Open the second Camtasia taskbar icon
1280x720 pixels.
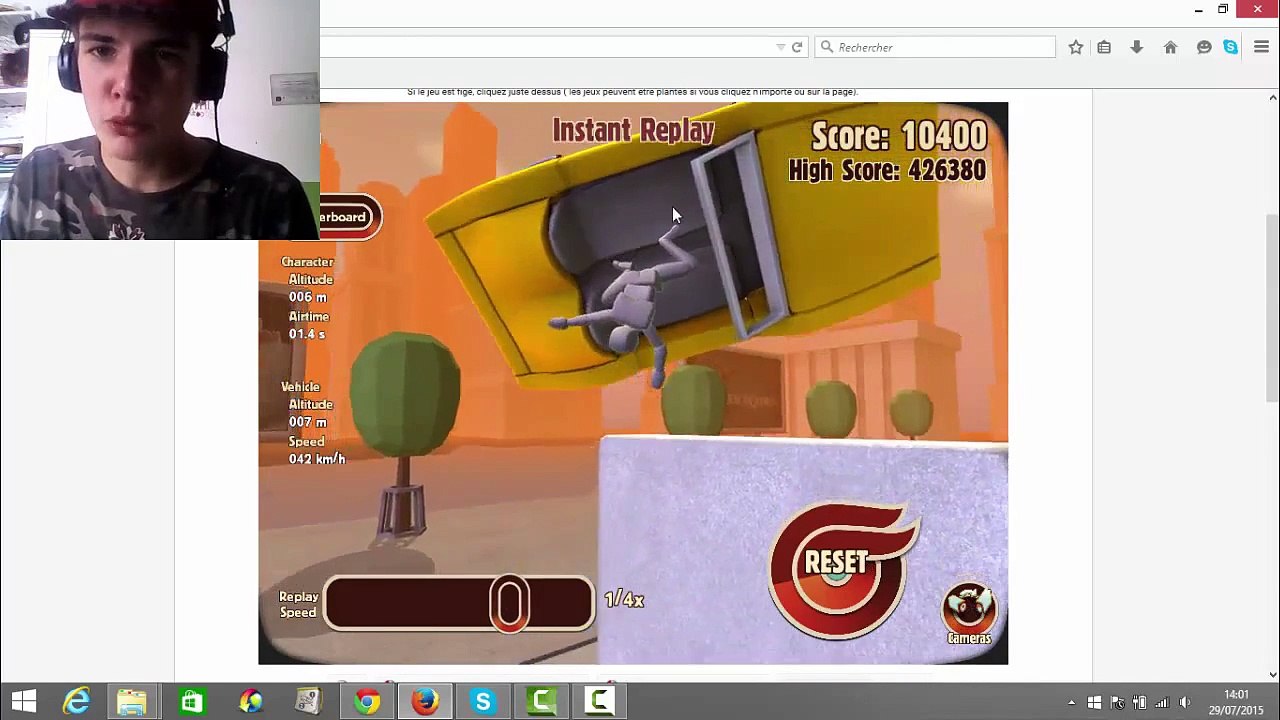[600, 702]
